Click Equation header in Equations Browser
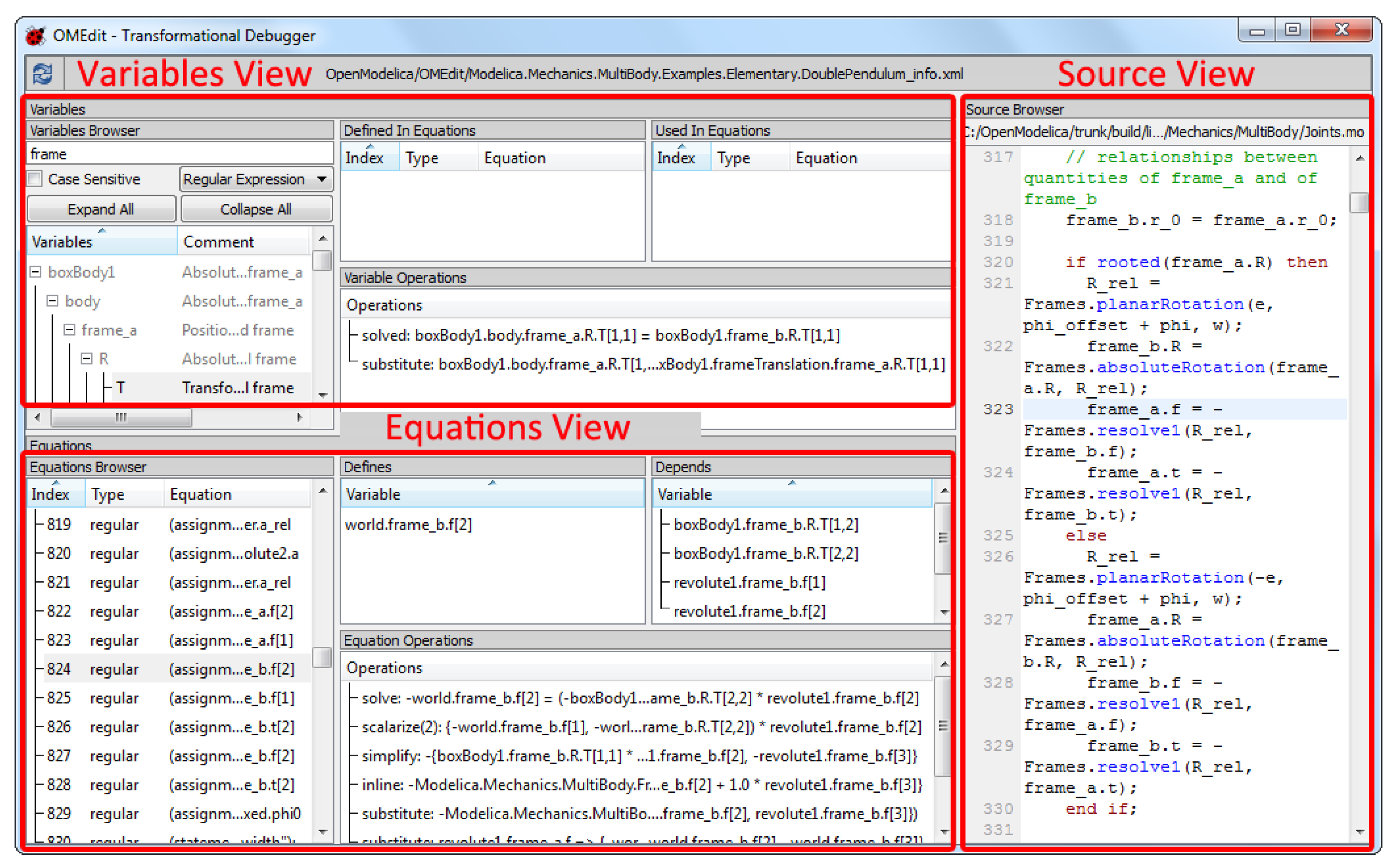Viewport: 1397px width, 868px height. (x=238, y=494)
